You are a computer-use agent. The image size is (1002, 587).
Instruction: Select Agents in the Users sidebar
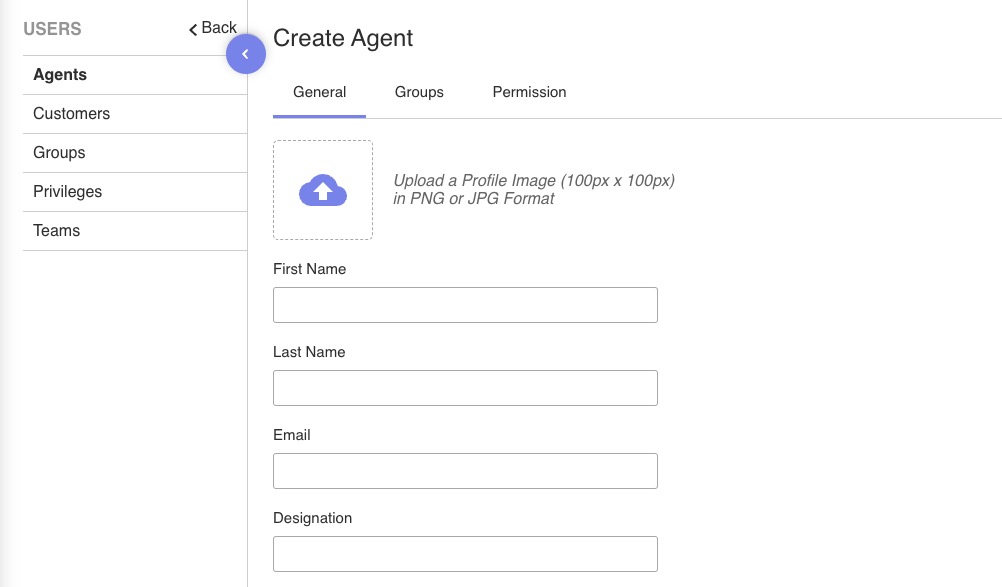coord(60,74)
